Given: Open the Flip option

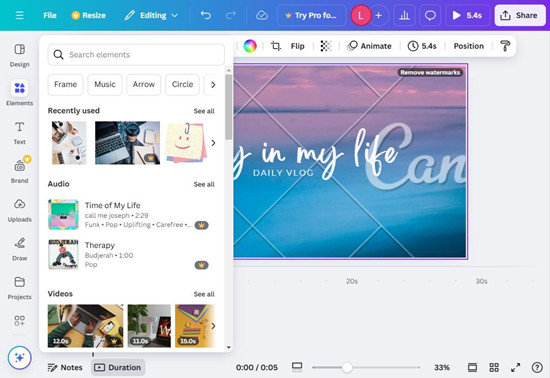Looking at the screenshot, I should click(297, 46).
